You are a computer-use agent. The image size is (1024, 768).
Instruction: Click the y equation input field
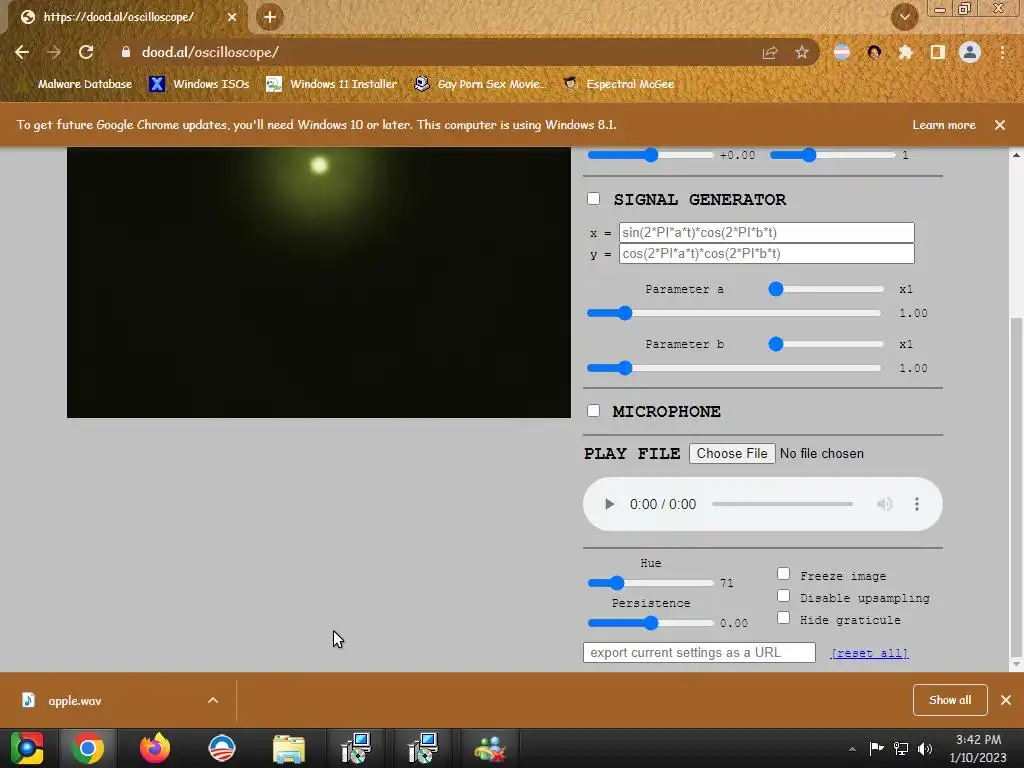click(x=767, y=253)
